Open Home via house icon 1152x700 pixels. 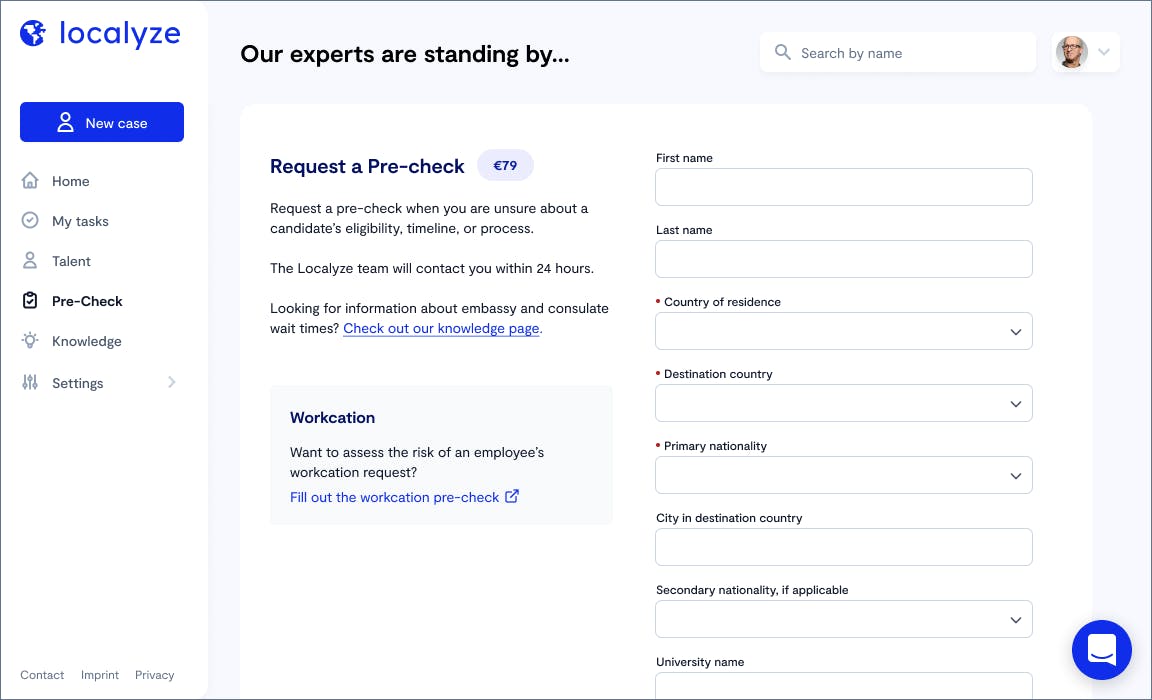pos(30,181)
